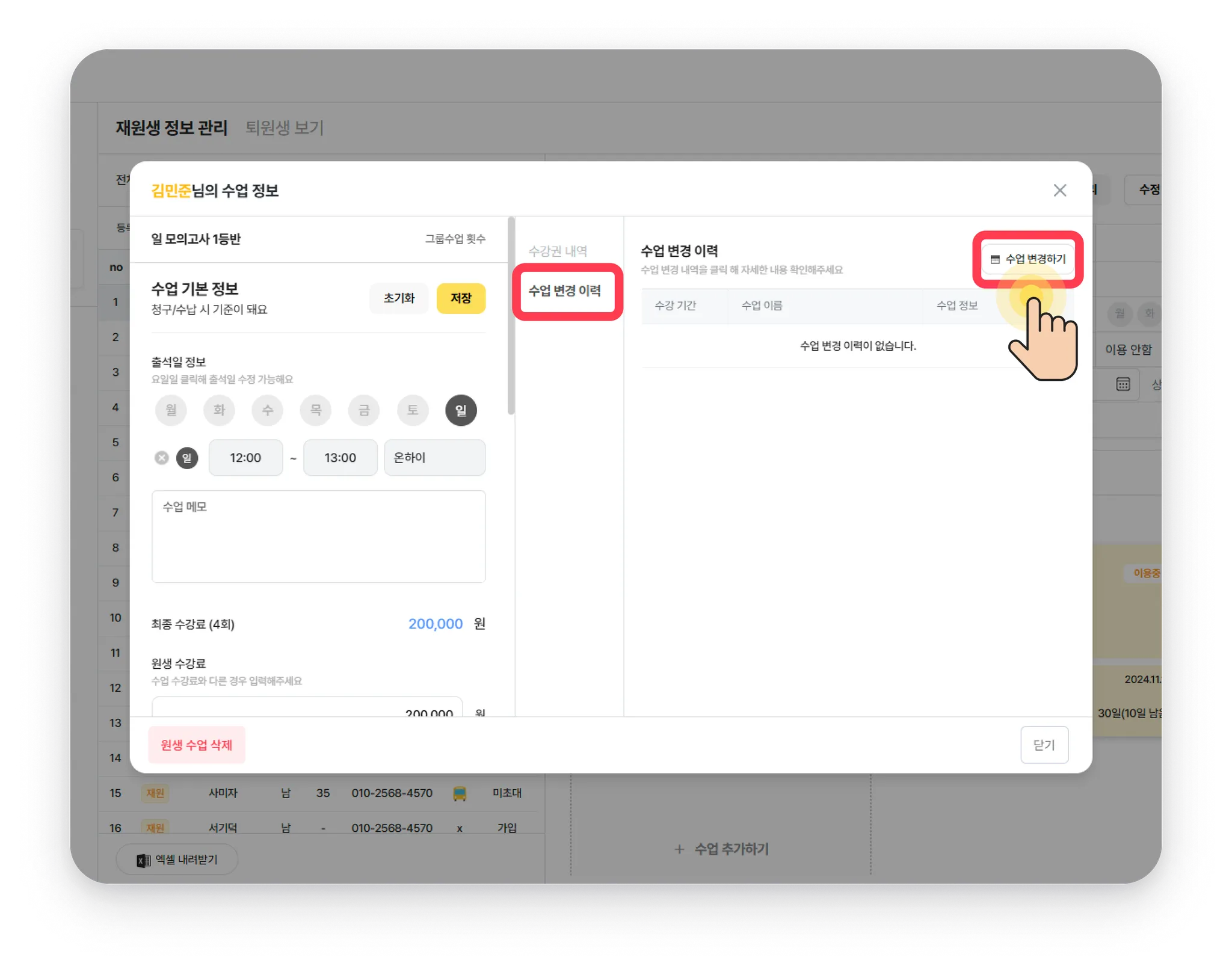This screenshot has width=1232, height=975.
Task: Select the 수업 변경 이력 tab
Action: coord(565,291)
